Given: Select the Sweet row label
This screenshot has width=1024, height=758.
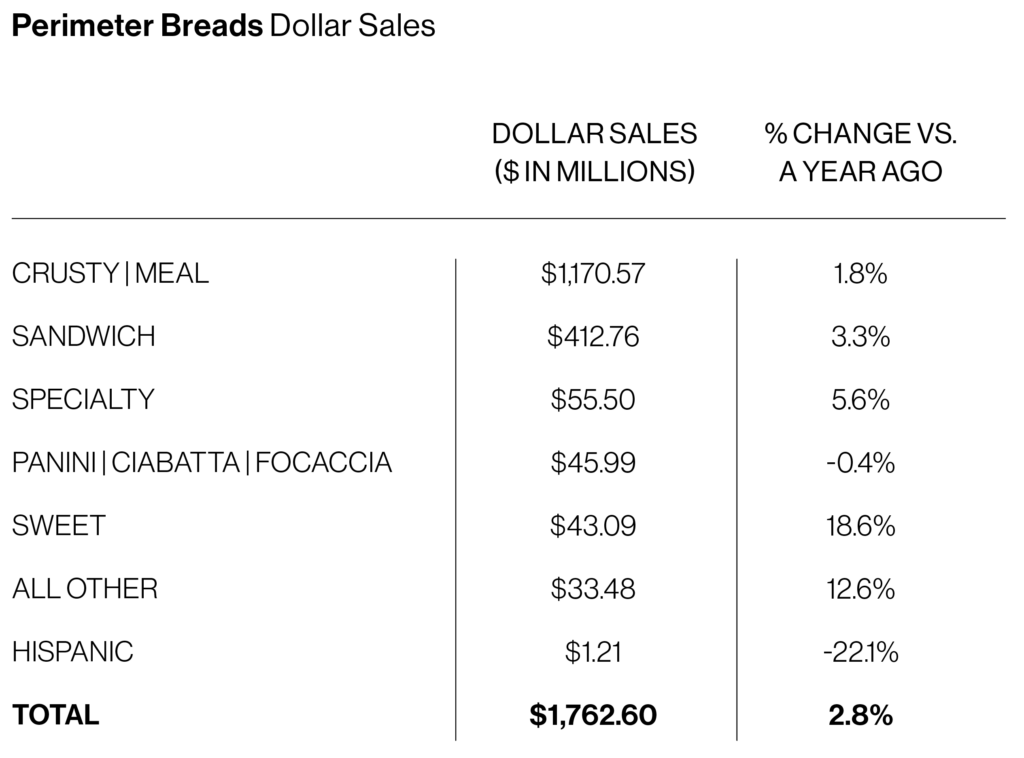Looking at the screenshot, I should click(58, 525).
